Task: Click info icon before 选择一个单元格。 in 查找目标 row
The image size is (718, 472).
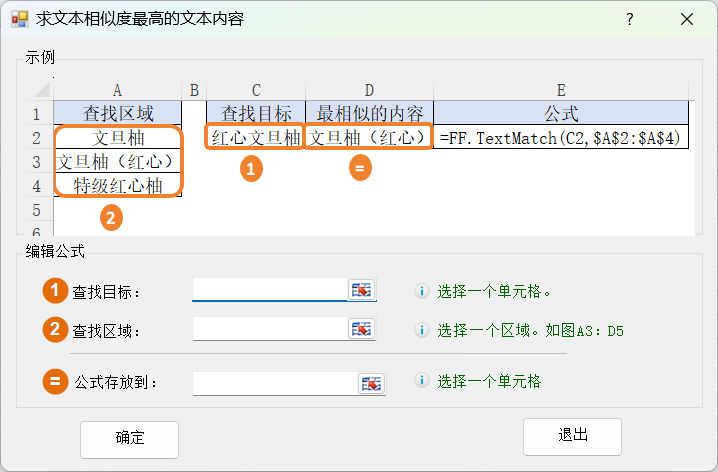Action: click(x=421, y=292)
